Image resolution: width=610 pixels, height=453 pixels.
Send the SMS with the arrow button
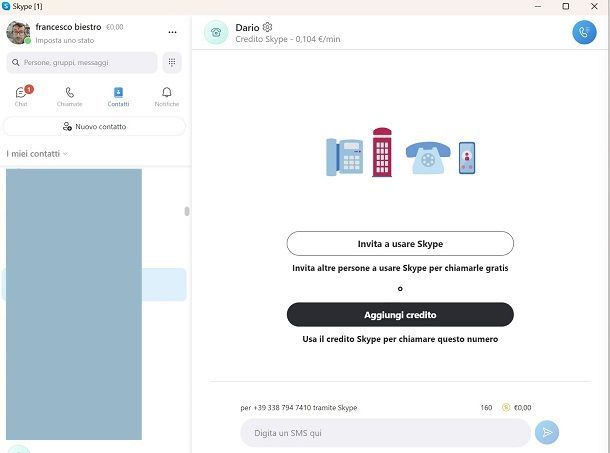547,432
